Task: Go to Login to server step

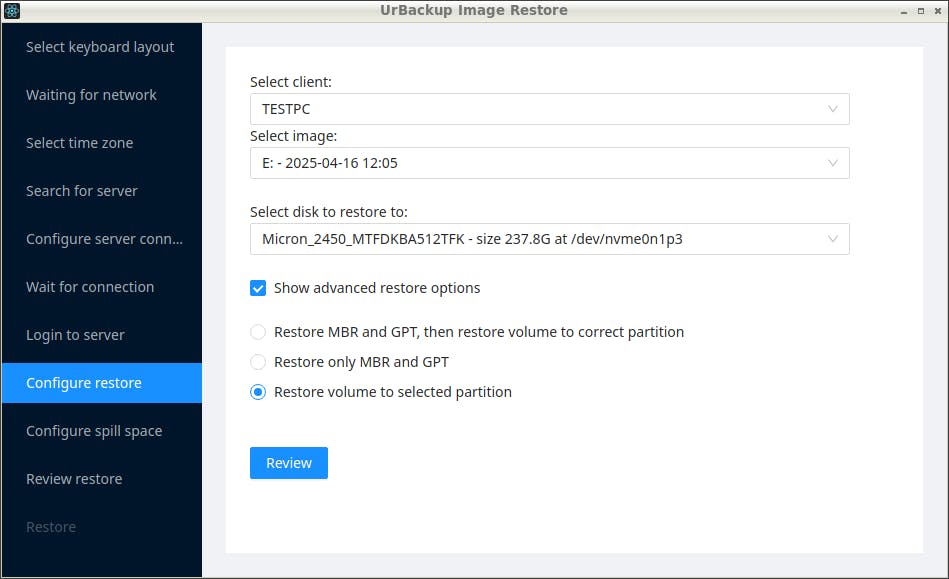Action: tap(75, 335)
